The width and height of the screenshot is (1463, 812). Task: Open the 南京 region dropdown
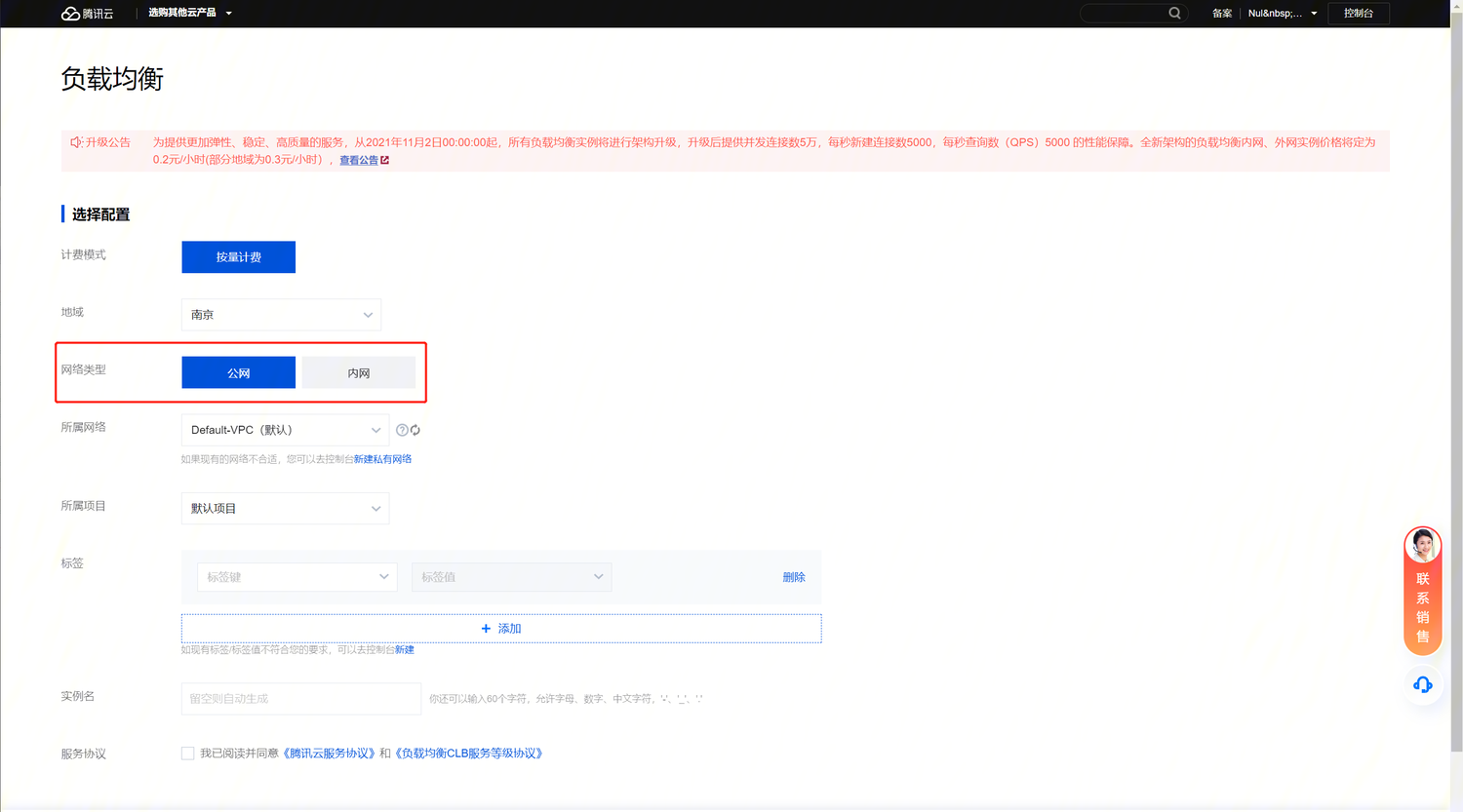281,315
